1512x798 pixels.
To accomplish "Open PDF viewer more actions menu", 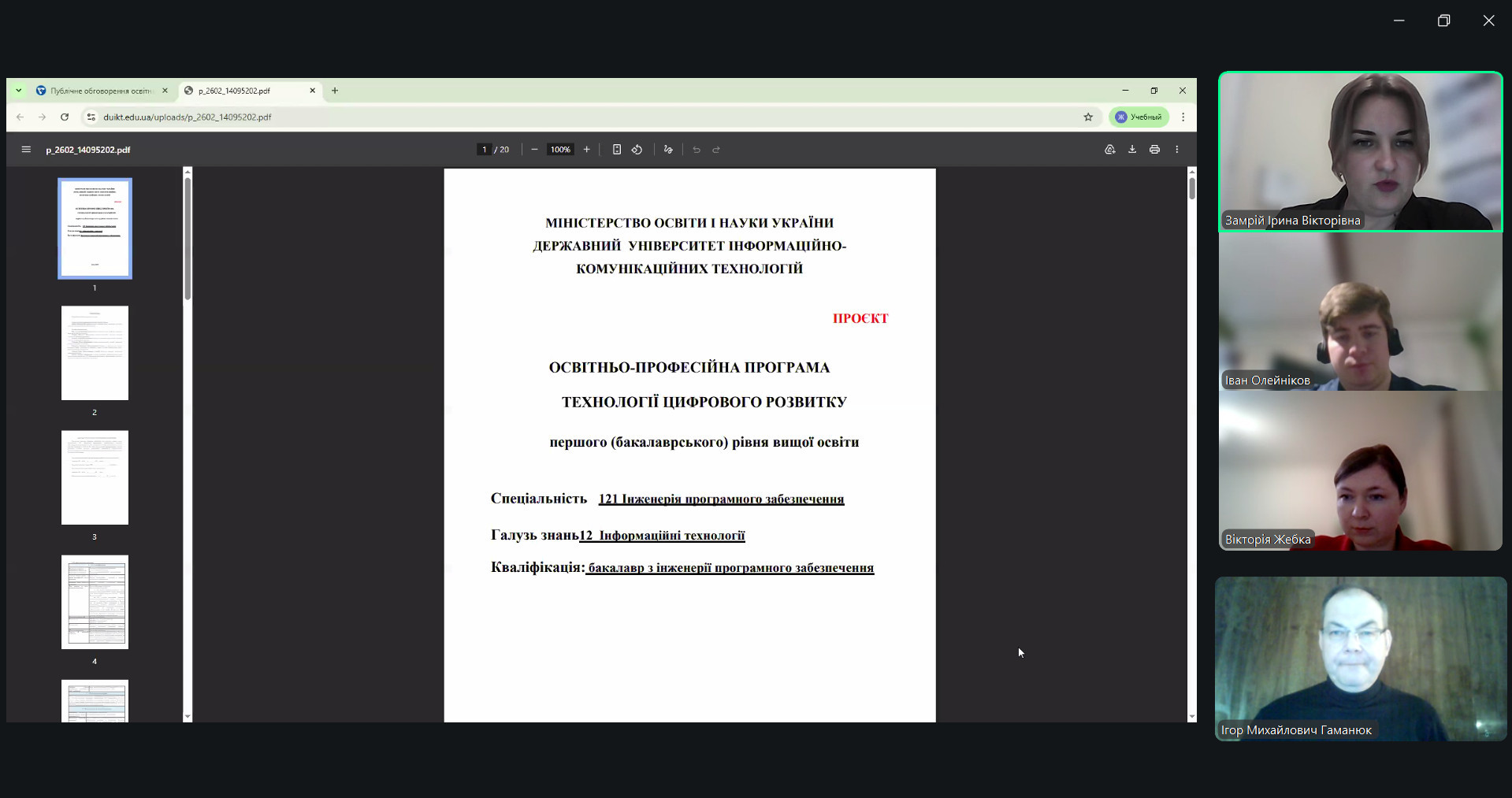I will [1177, 150].
